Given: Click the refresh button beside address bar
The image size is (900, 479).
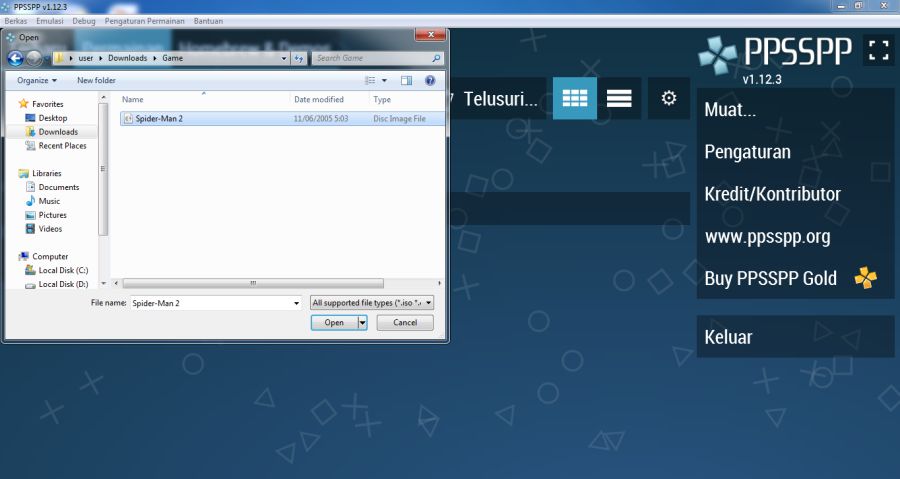Looking at the screenshot, I should (x=298, y=58).
